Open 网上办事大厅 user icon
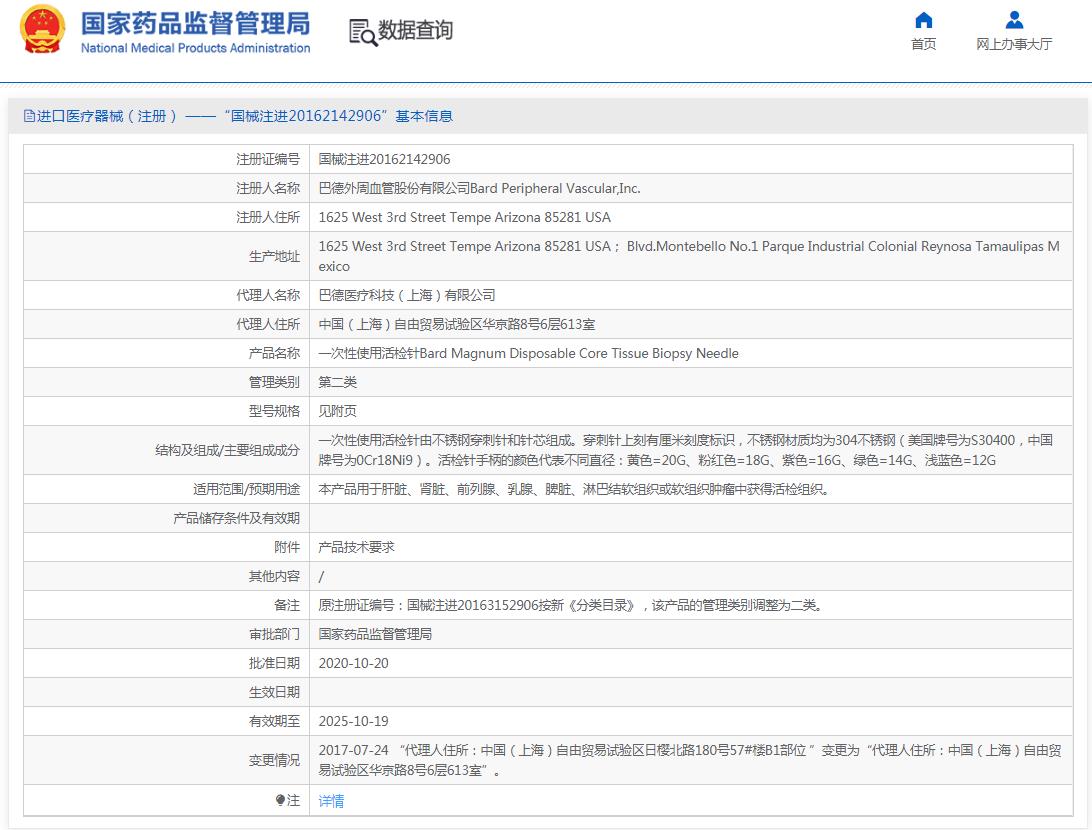The width and height of the screenshot is (1092, 830). click(x=1014, y=19)
